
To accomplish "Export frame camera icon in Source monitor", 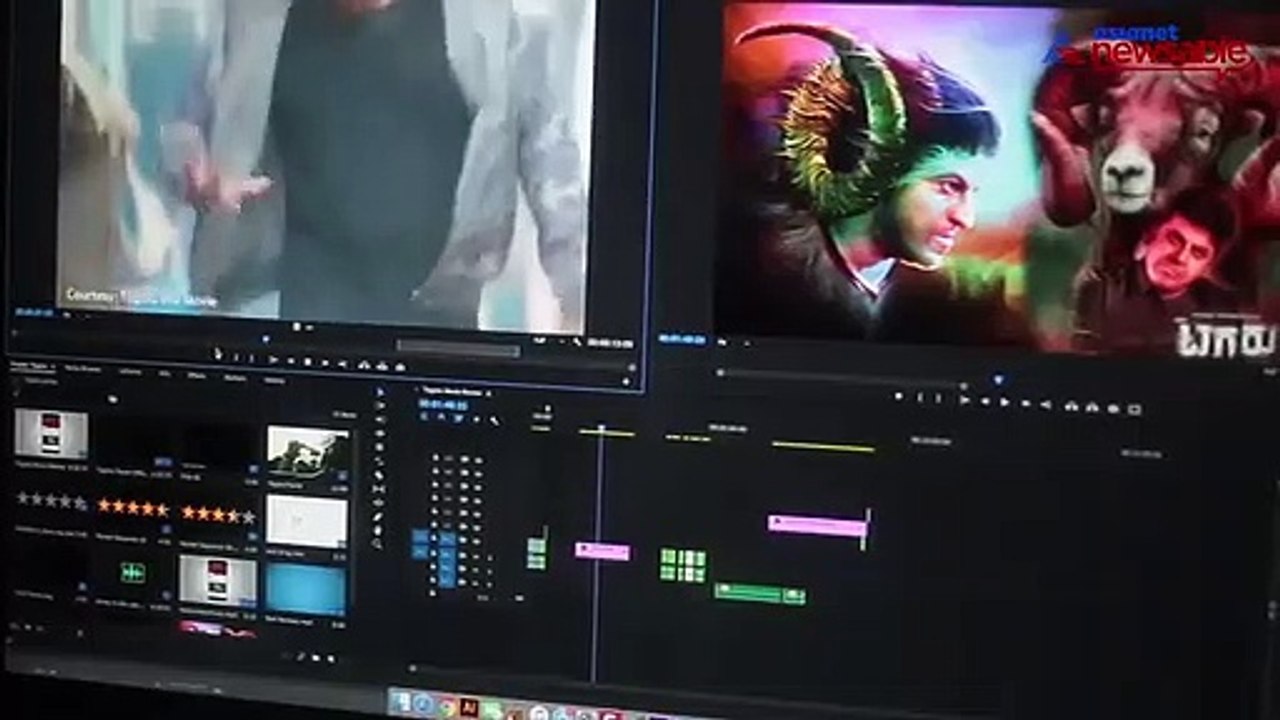I will point(398,367).
